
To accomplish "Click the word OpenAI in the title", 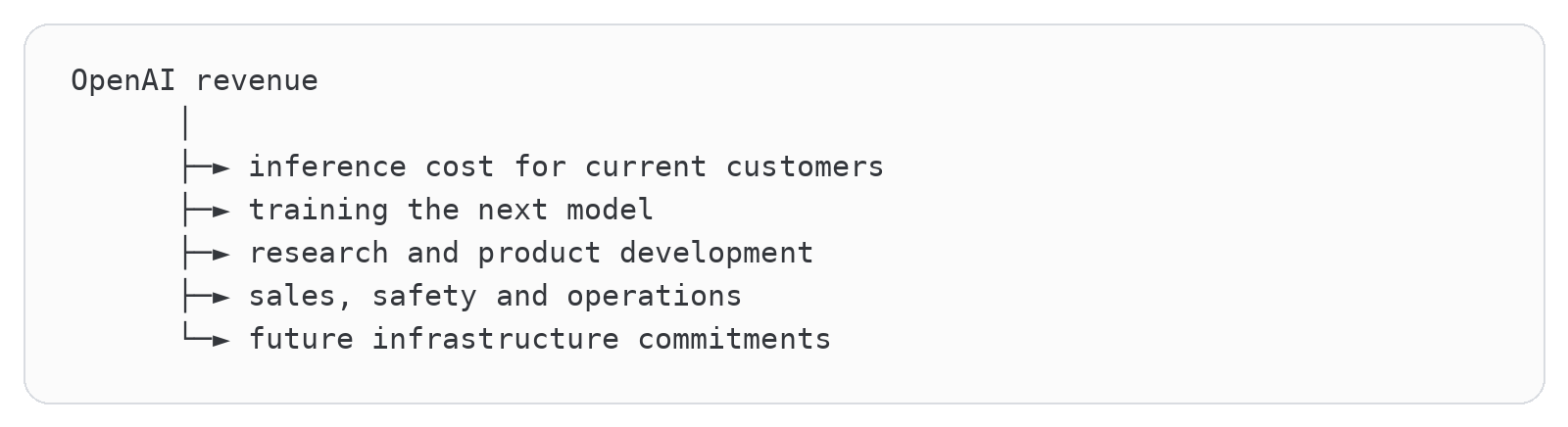I will [123, 80].
